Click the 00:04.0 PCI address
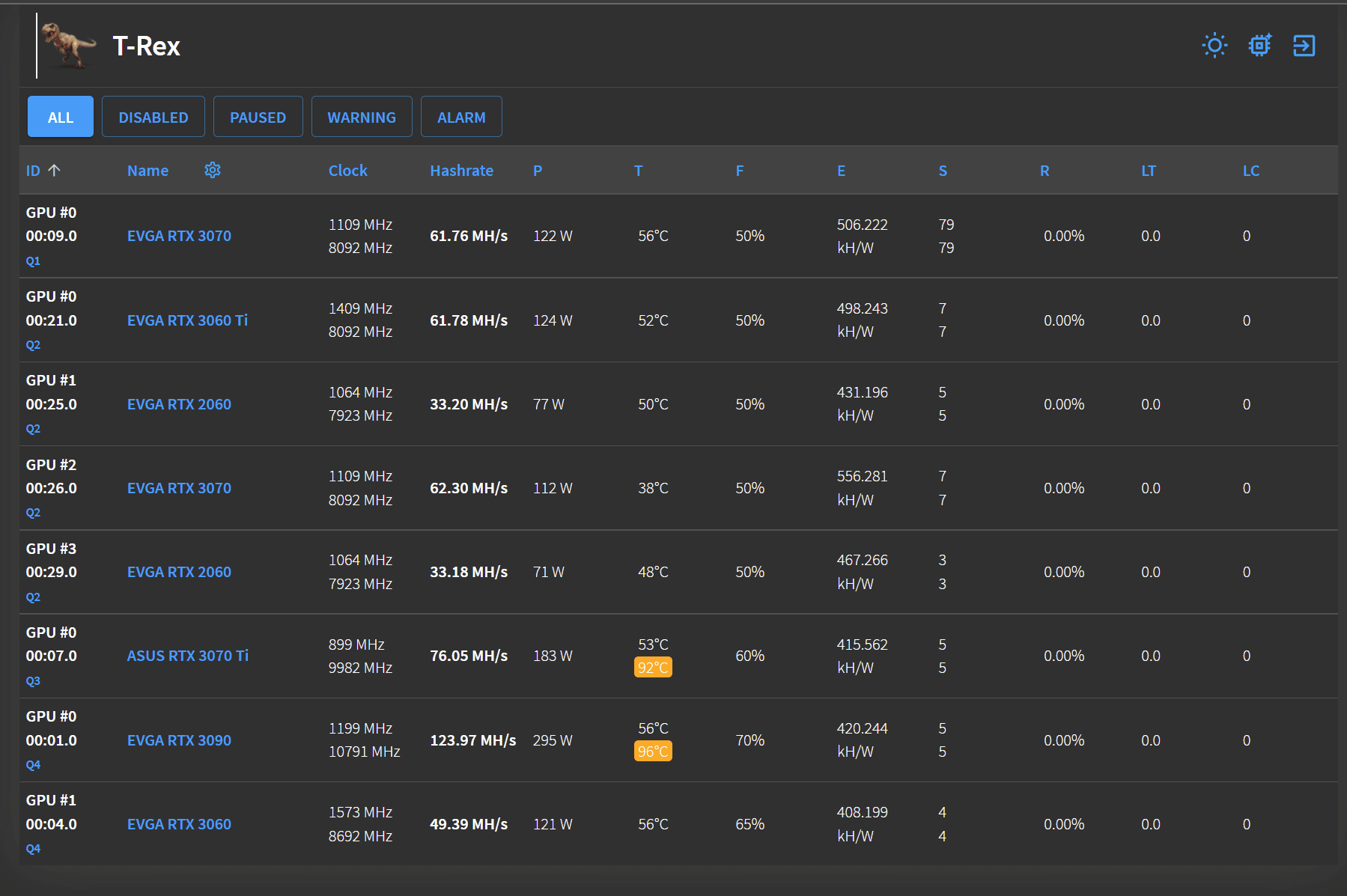The width and height of the screenshot is (1347, 896). [52, 824]
